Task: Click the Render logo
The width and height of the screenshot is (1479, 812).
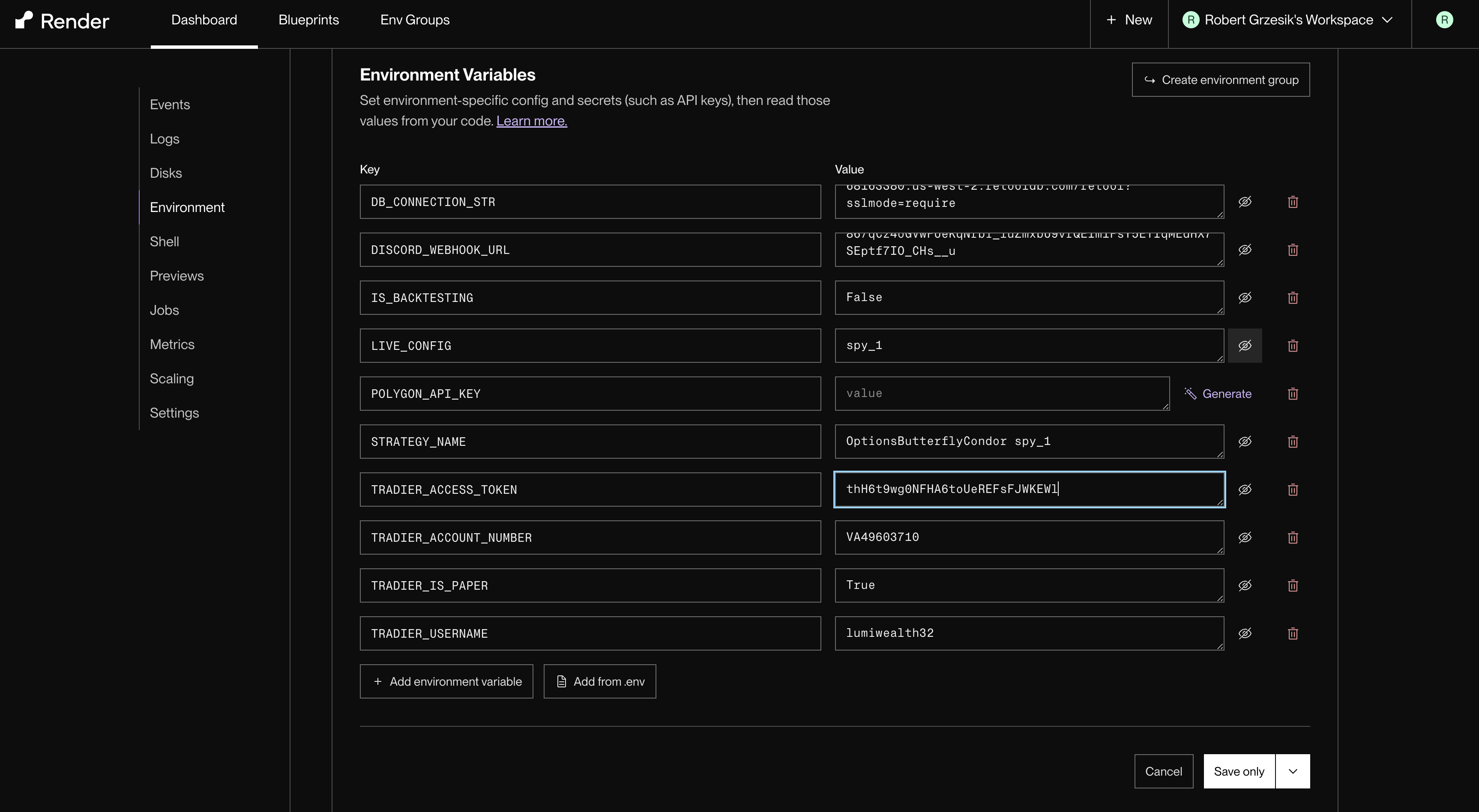Action: (62, 21)
